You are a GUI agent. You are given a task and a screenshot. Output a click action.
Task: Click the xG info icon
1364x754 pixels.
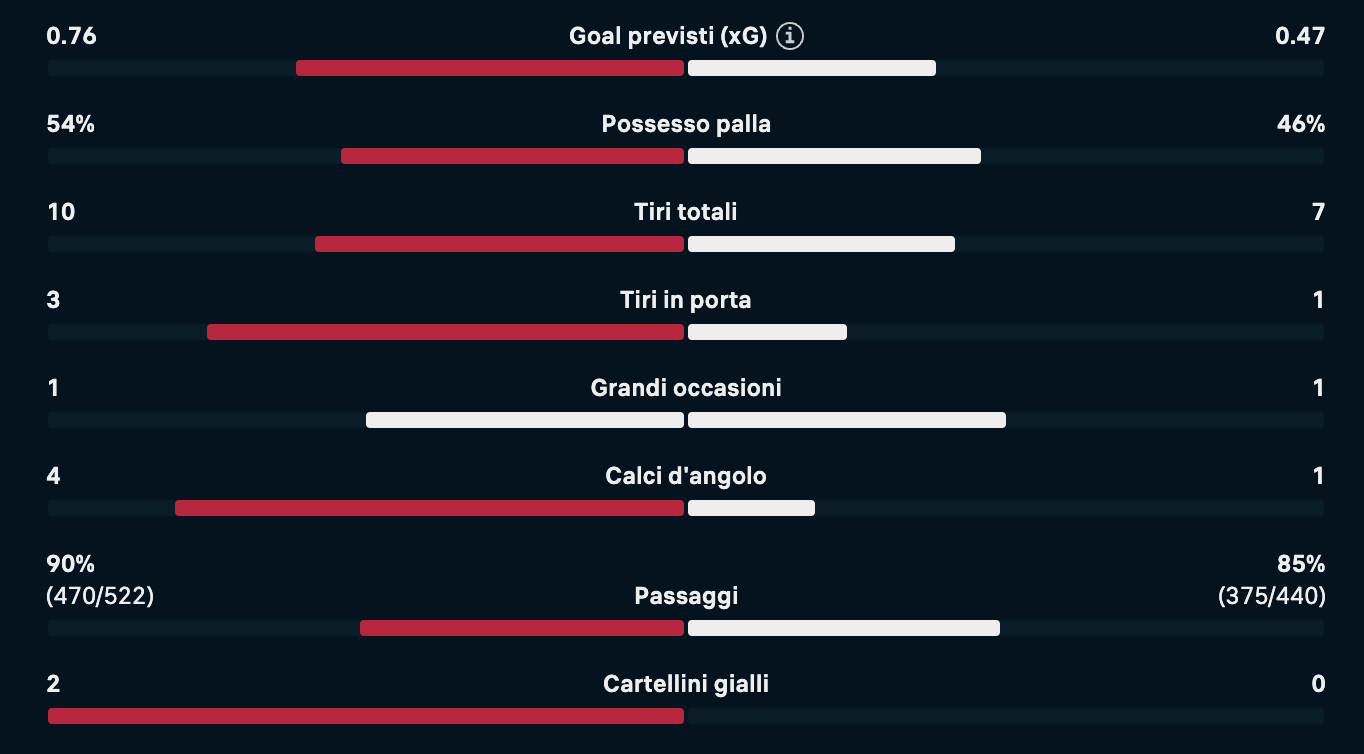coord(790,37)
